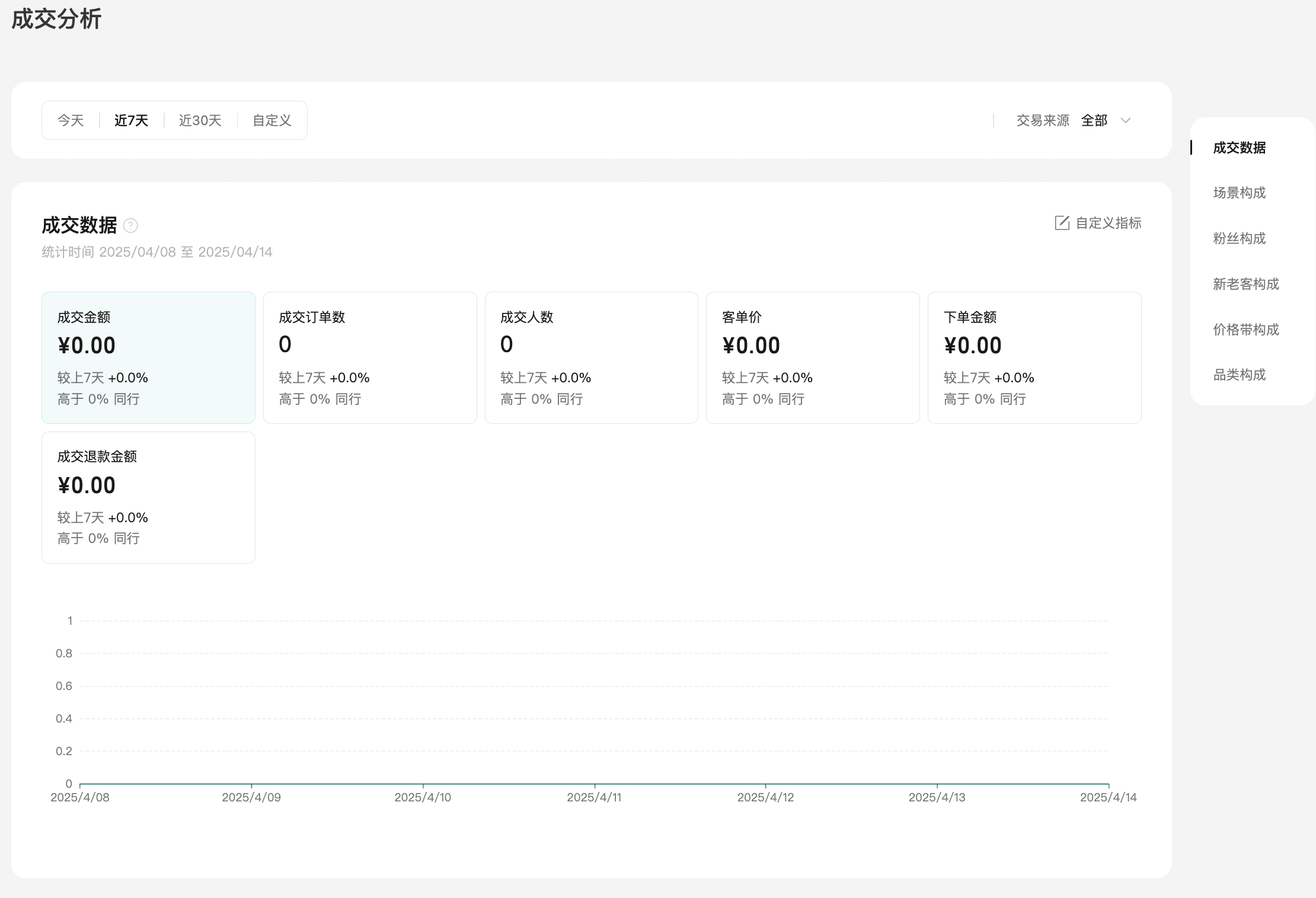Select the 成交金额 metric card
Image resolution: width=1316 pixels, height=898 pixels.
click(x=148, y=357)
